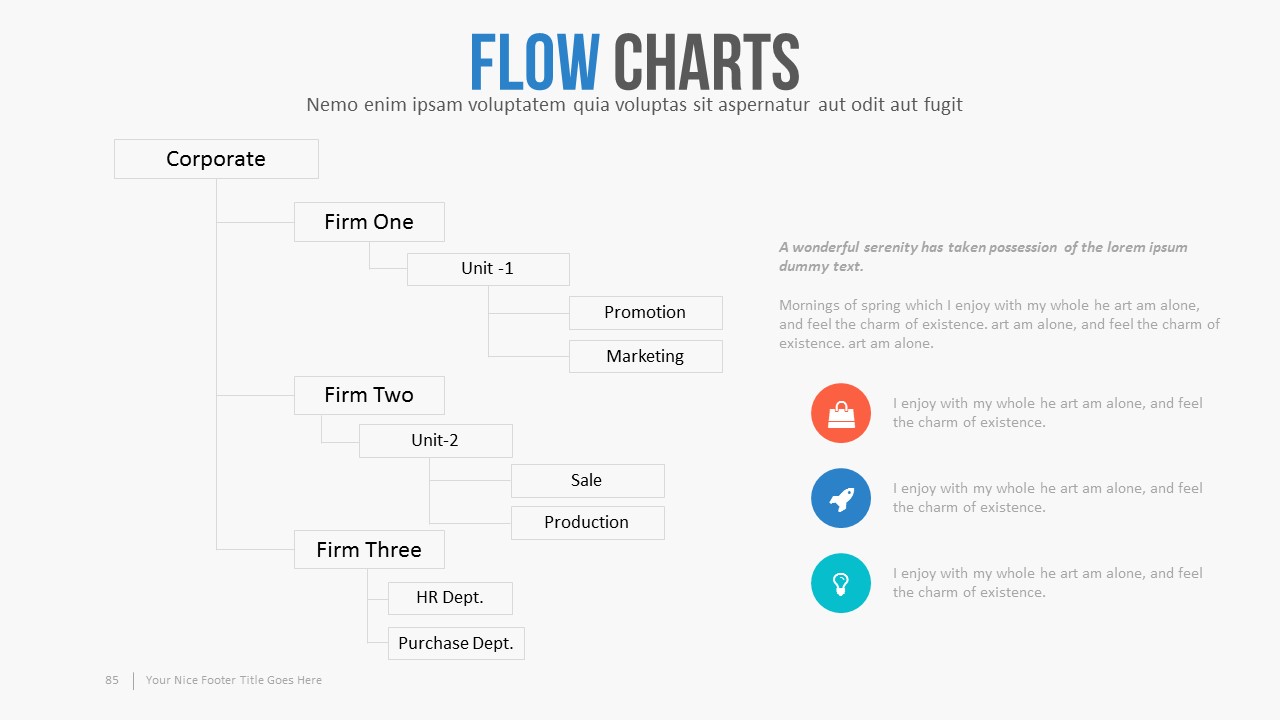
Task: Select the Firm One box
Action: [x=369, y=222]
